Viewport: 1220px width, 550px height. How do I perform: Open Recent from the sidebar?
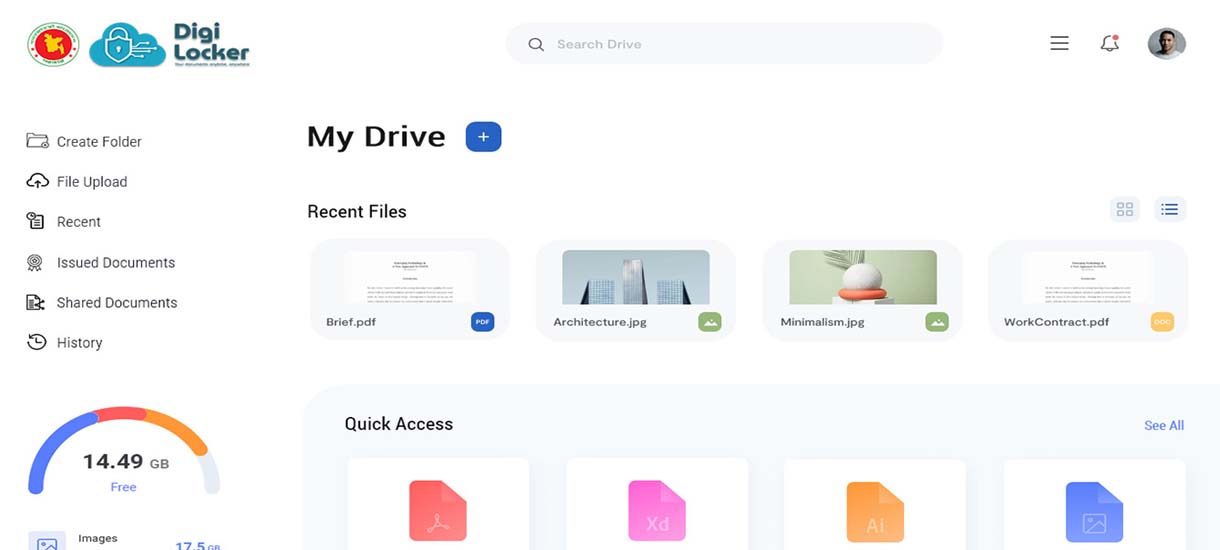(x=79, y=222)
